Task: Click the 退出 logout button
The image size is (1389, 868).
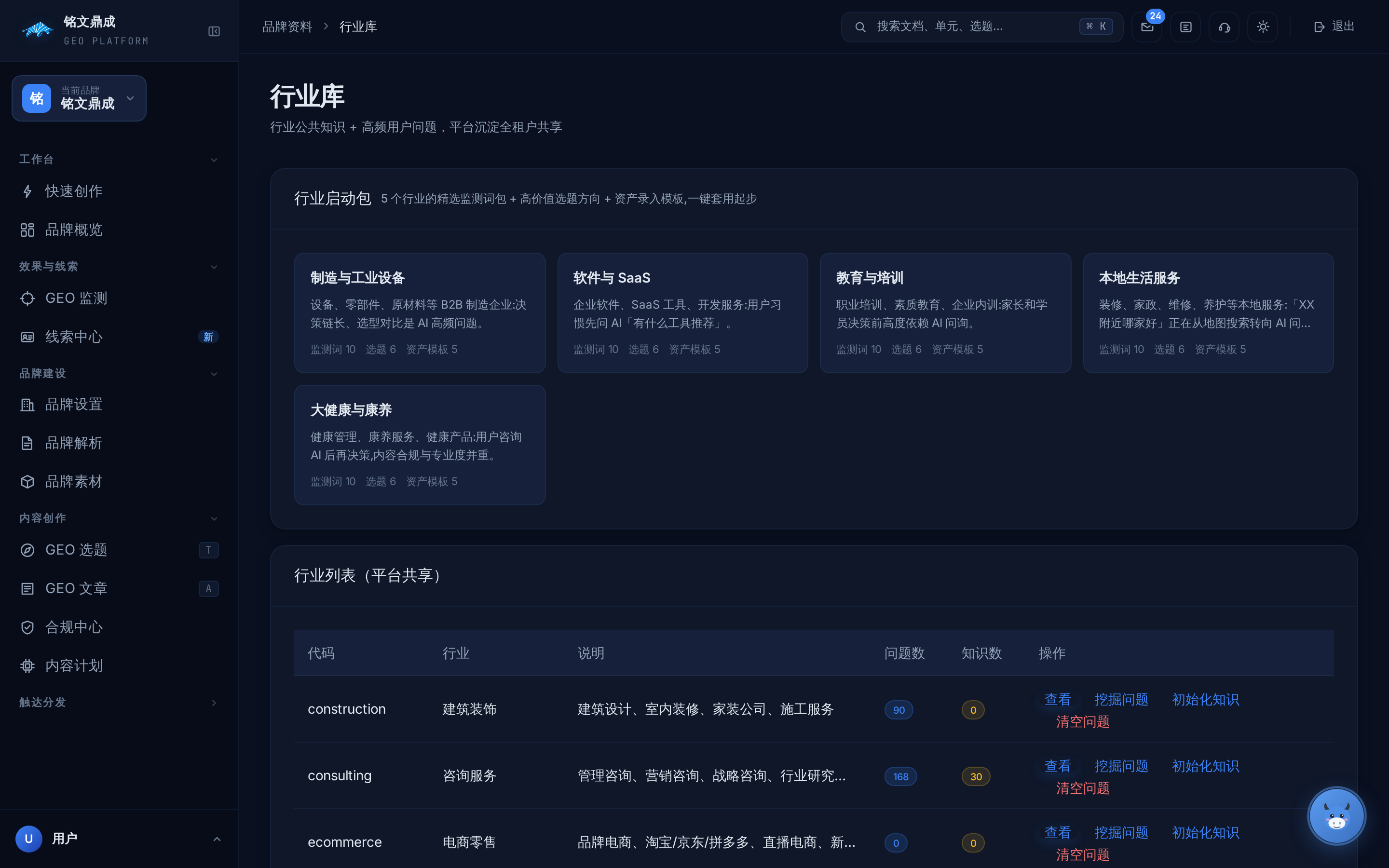Action: (1334, 27)
